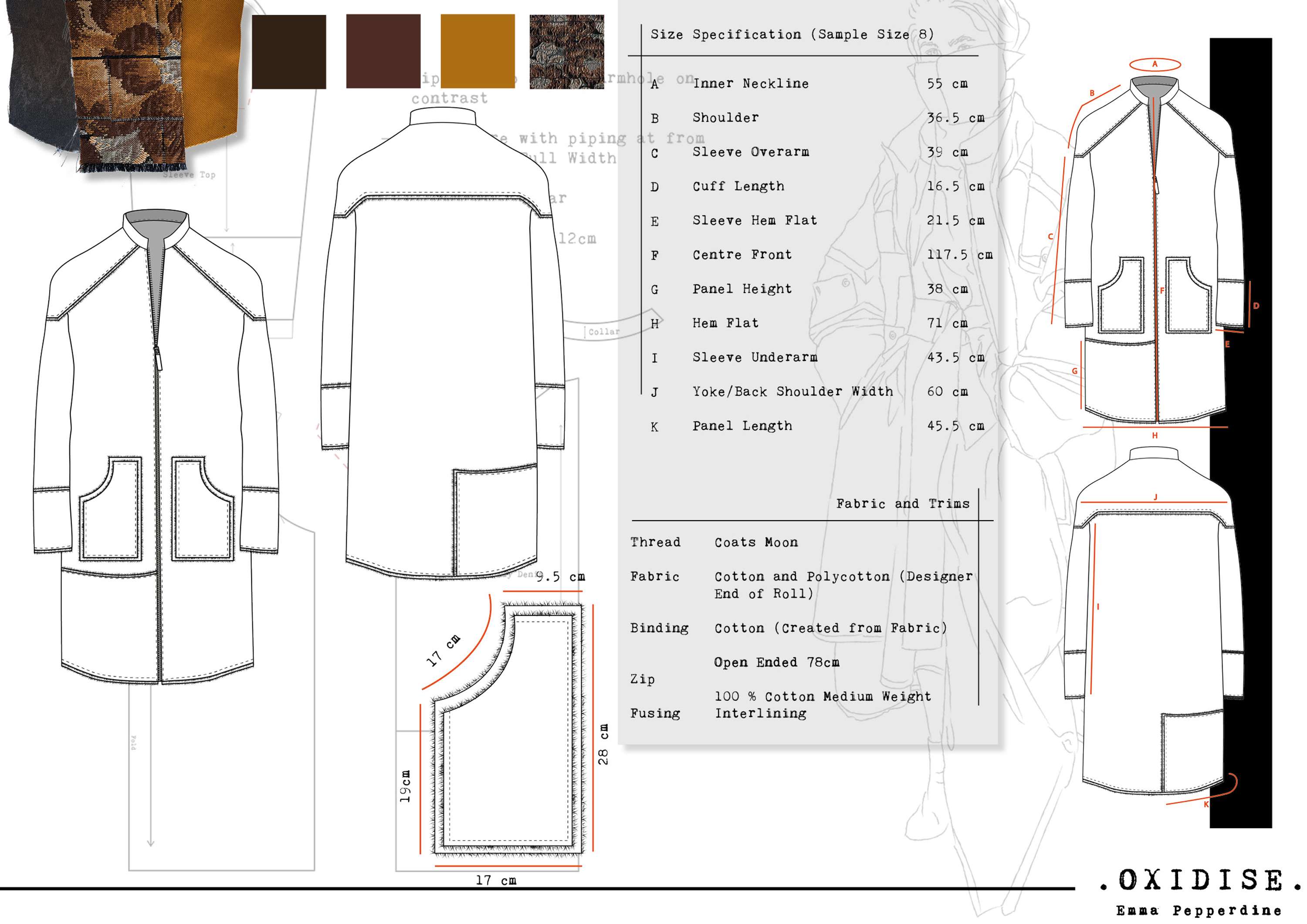
Task: Click the '100 % Cotton Medium Weight' text
Action: click(x=823, y=696)
